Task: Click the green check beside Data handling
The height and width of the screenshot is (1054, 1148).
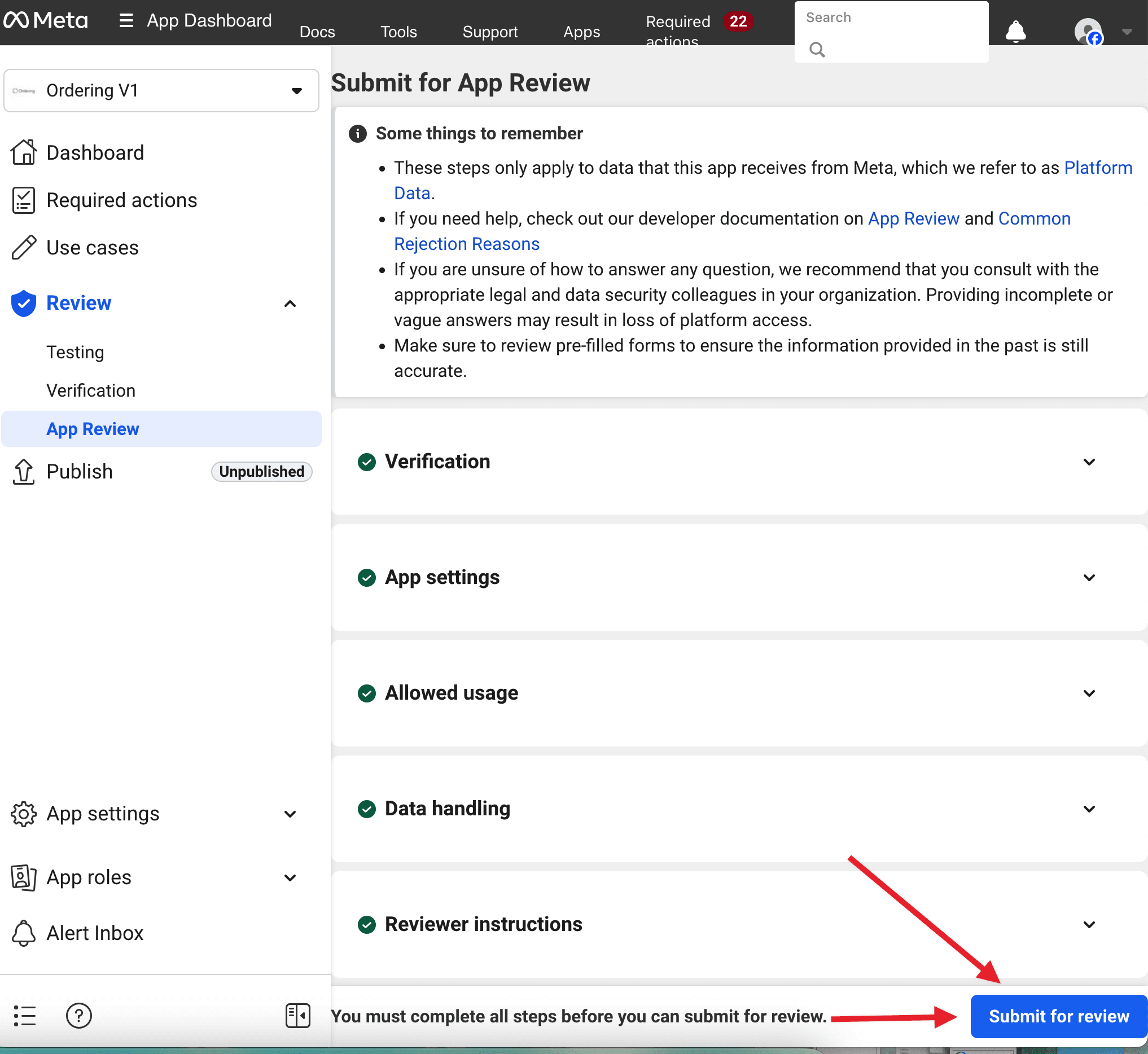Action: [367, 809]
